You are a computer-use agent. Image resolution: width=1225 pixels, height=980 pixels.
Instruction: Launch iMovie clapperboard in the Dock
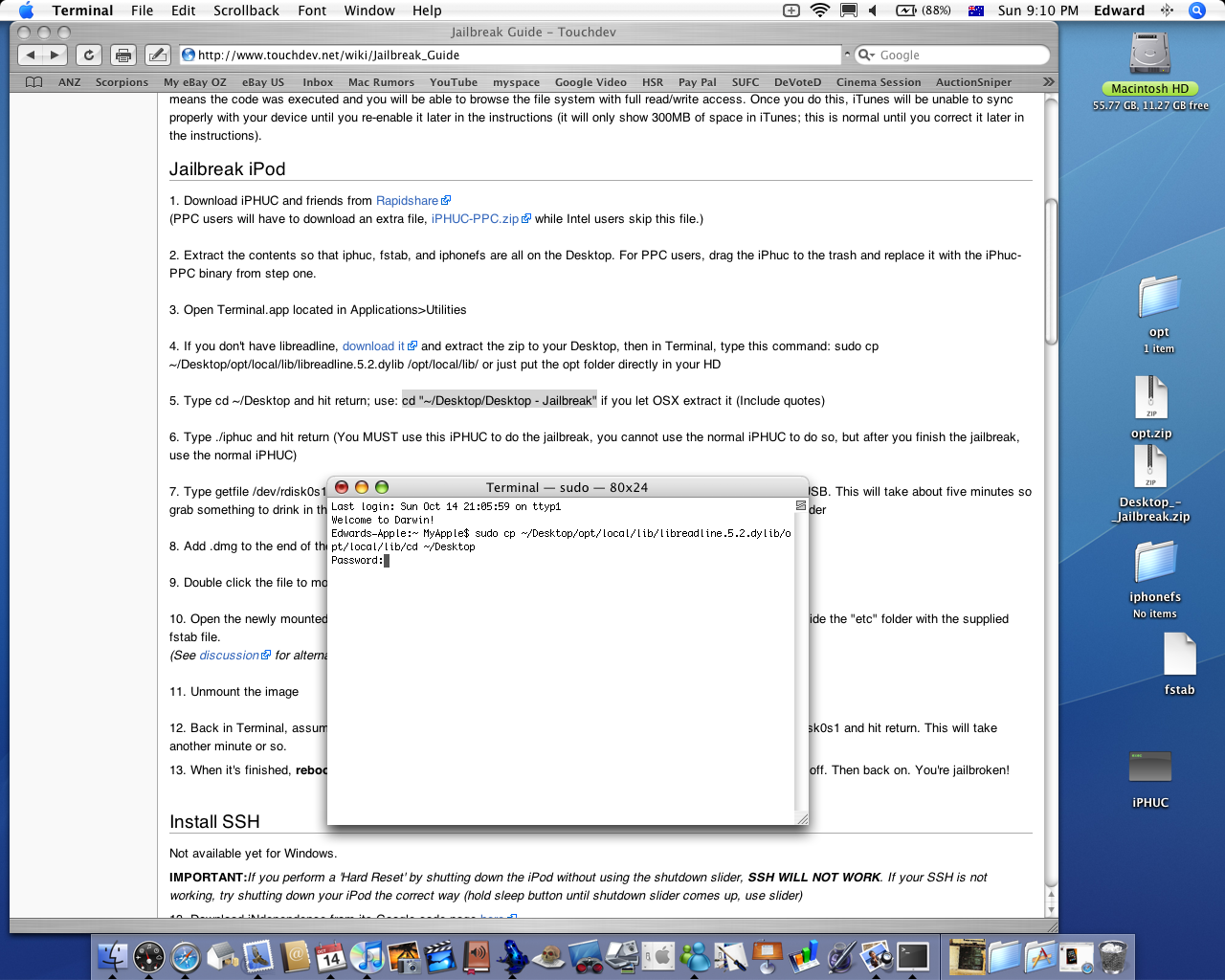click(x=440, y=956)
